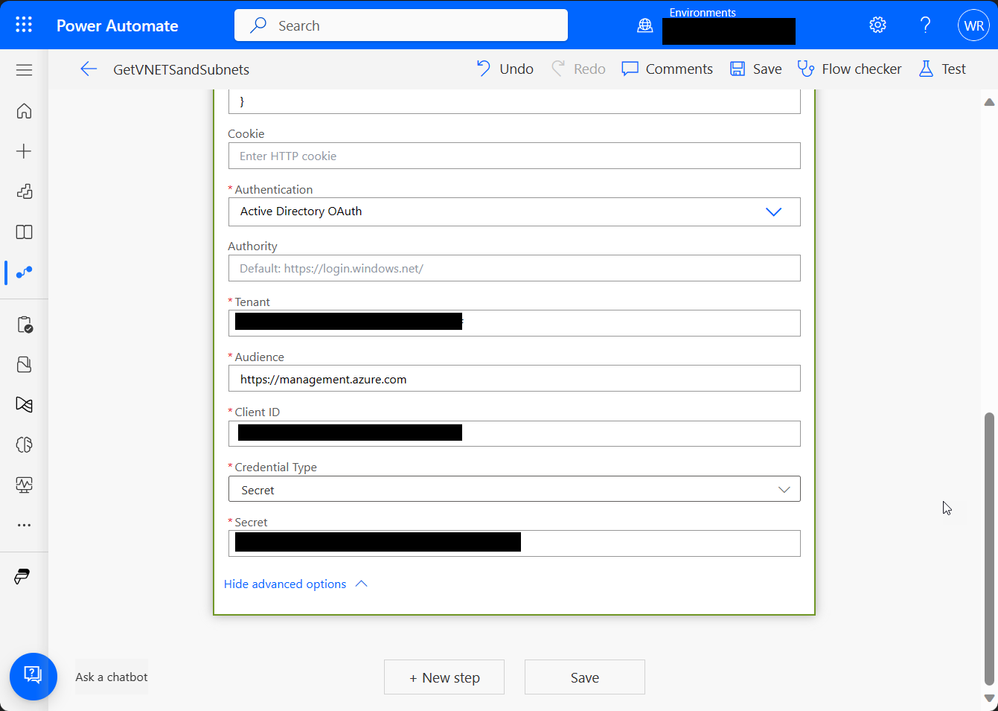998x711 pixels.
Task: Open Approvals clipboard icon in sidebar
Action: 24,325
